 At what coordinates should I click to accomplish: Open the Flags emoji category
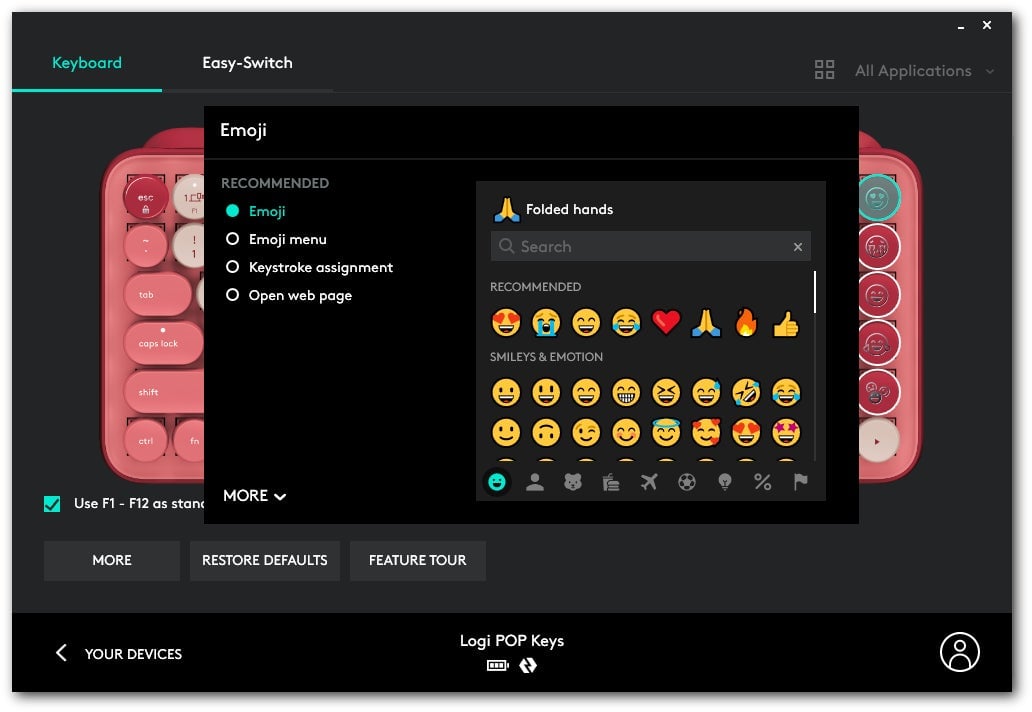(800, 481)
